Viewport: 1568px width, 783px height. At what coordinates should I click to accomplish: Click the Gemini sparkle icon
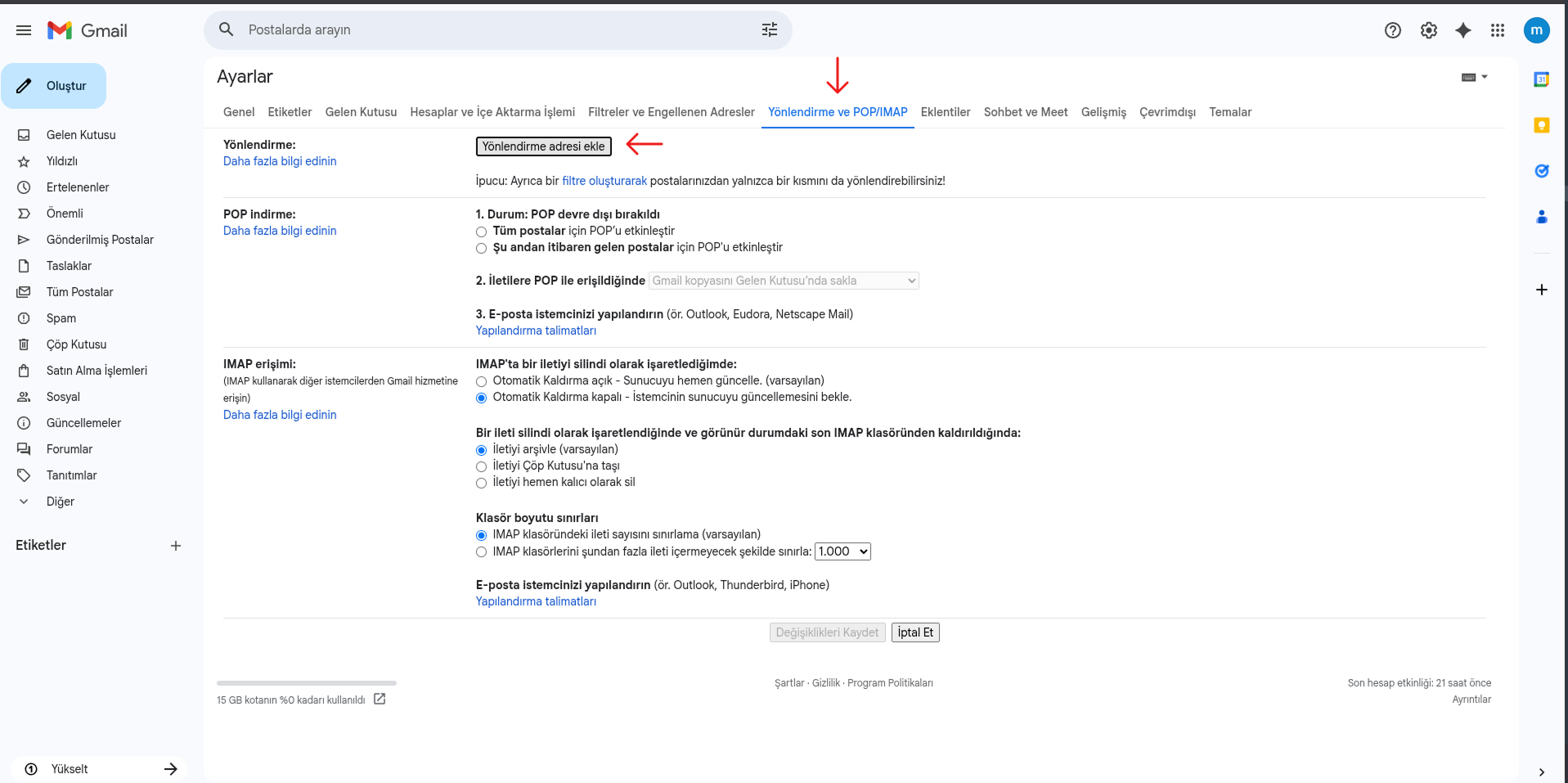pyautogui.click(x=1463, y=30)
